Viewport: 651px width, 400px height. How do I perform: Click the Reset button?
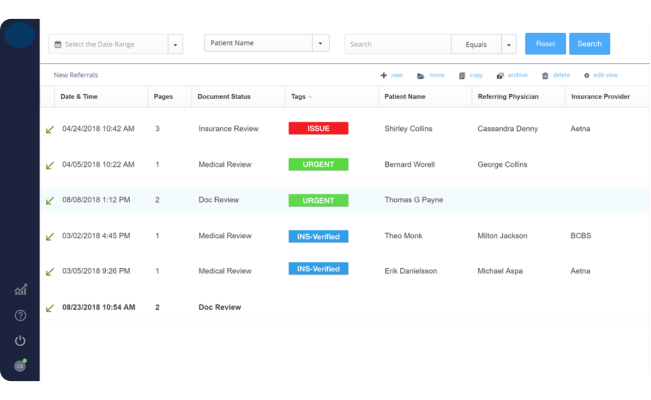pyautogui.click(x=546, y=44)
